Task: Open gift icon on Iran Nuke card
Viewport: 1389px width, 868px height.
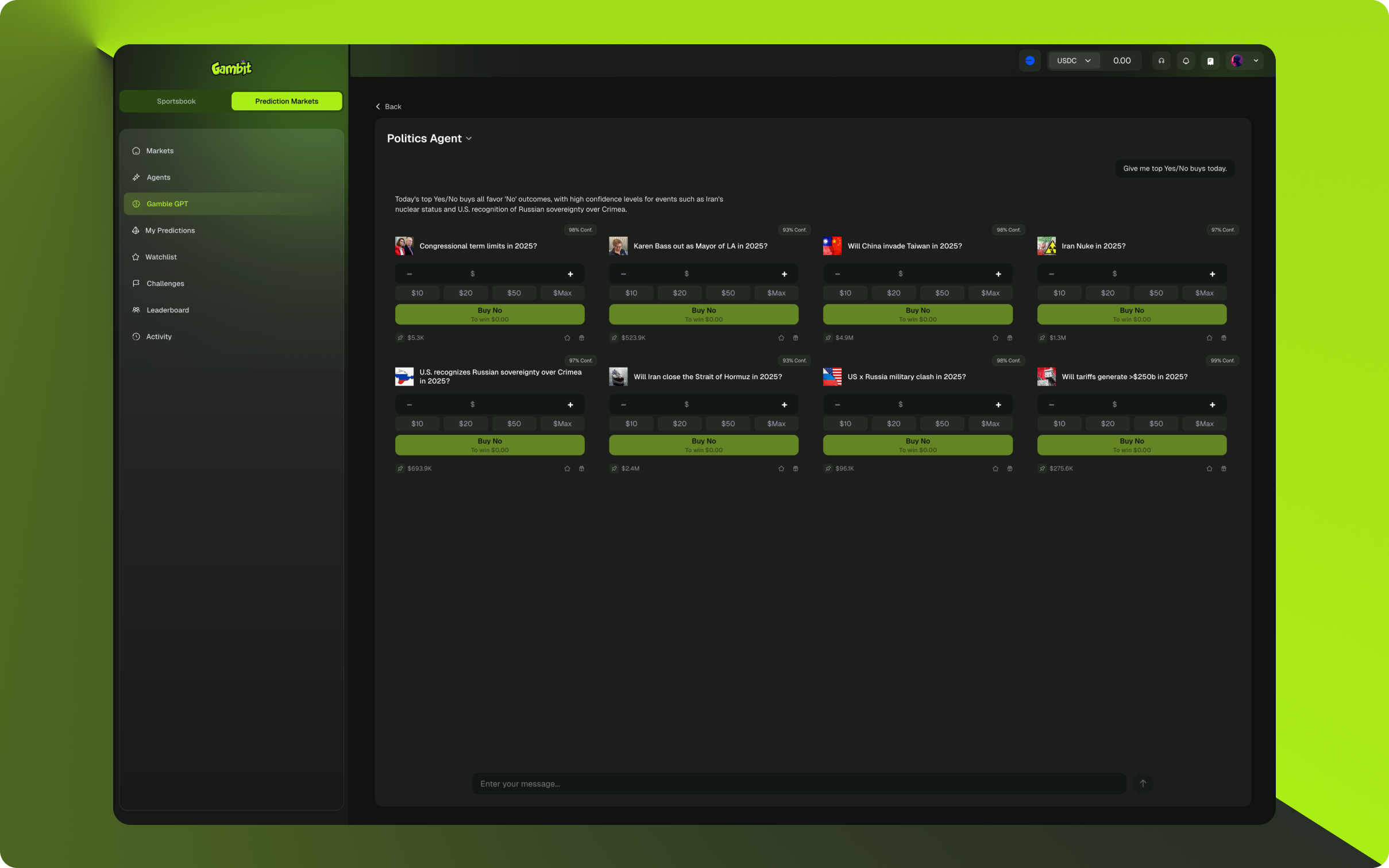Action: pos(1224,338)
